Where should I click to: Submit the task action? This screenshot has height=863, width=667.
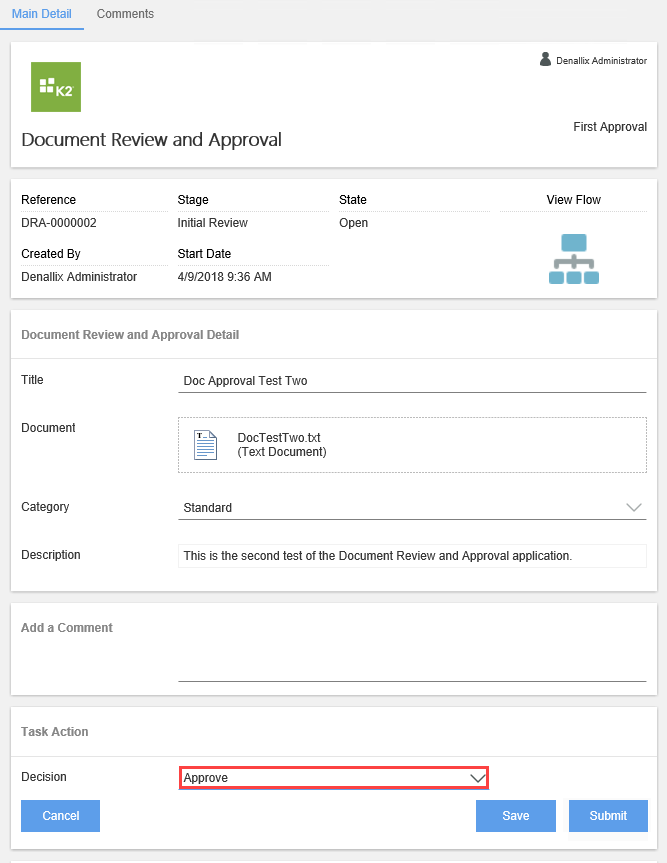608,815
